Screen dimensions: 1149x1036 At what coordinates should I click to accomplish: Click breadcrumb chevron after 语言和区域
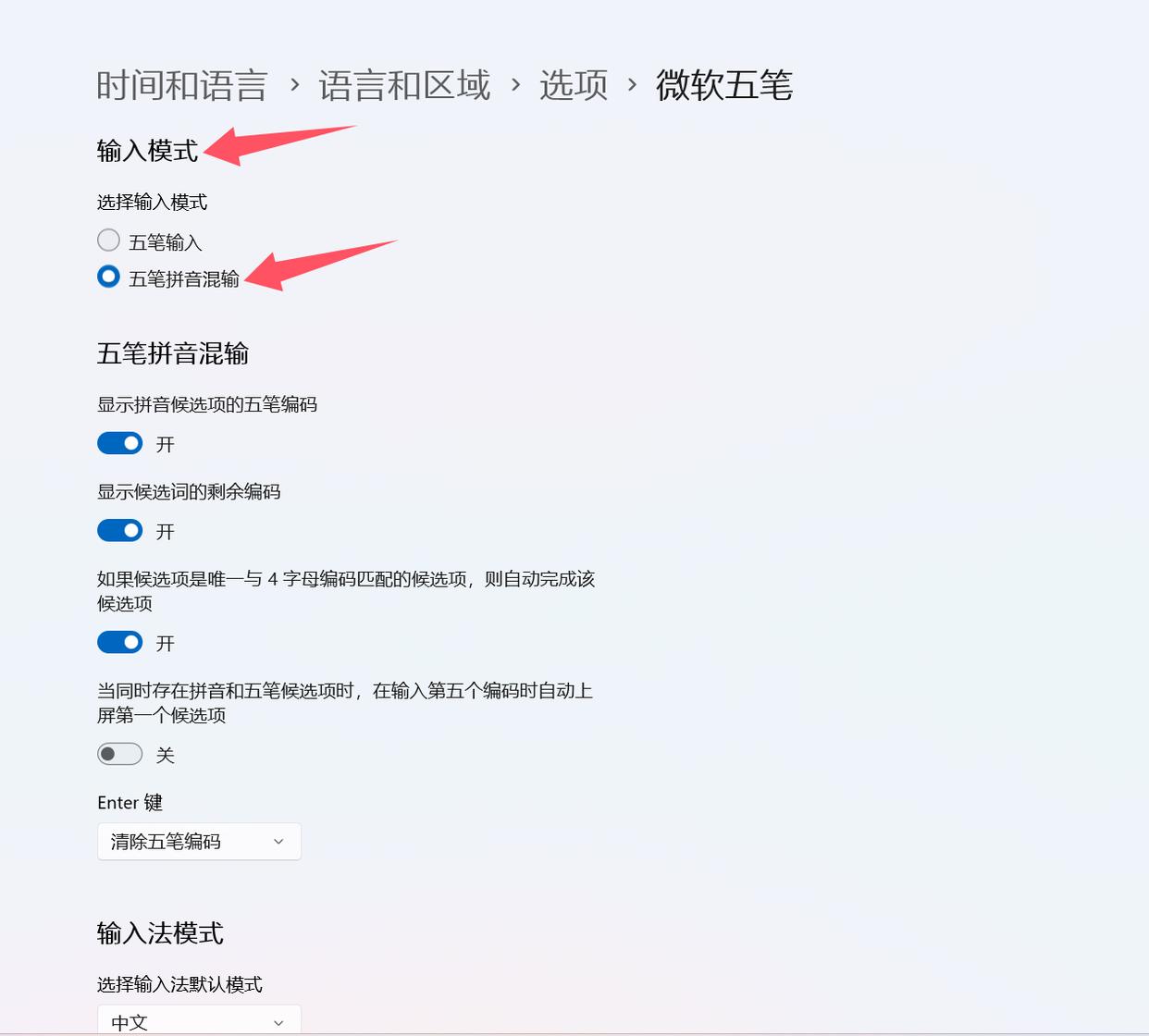click(x=515, y=85)
